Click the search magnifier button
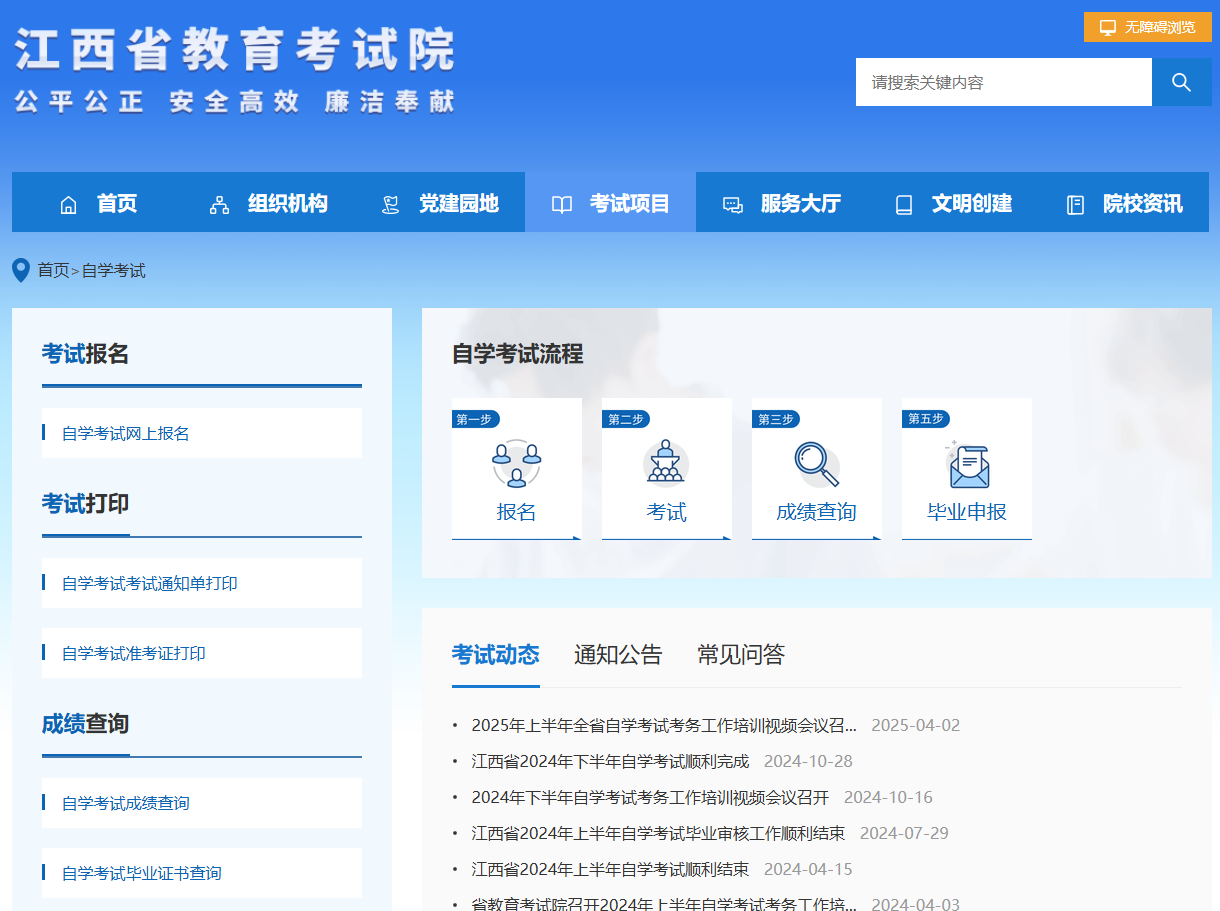1220x911 pixels. pyautogui.click(x=1181, y=82)
